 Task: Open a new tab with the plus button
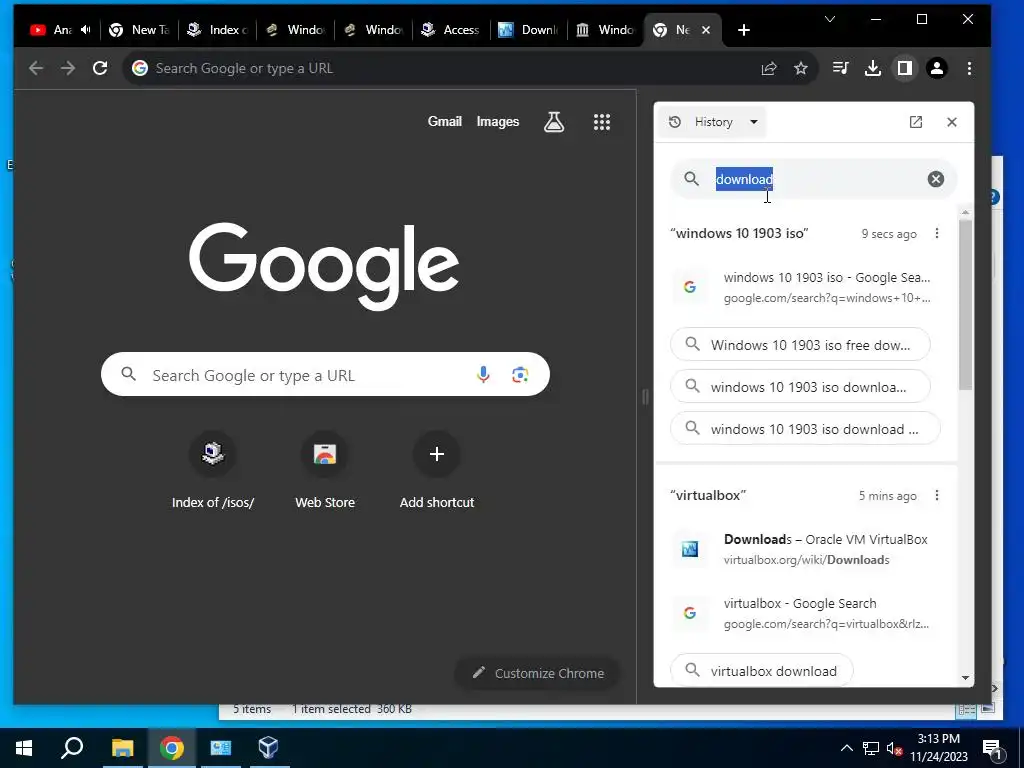tap(743, 30)
